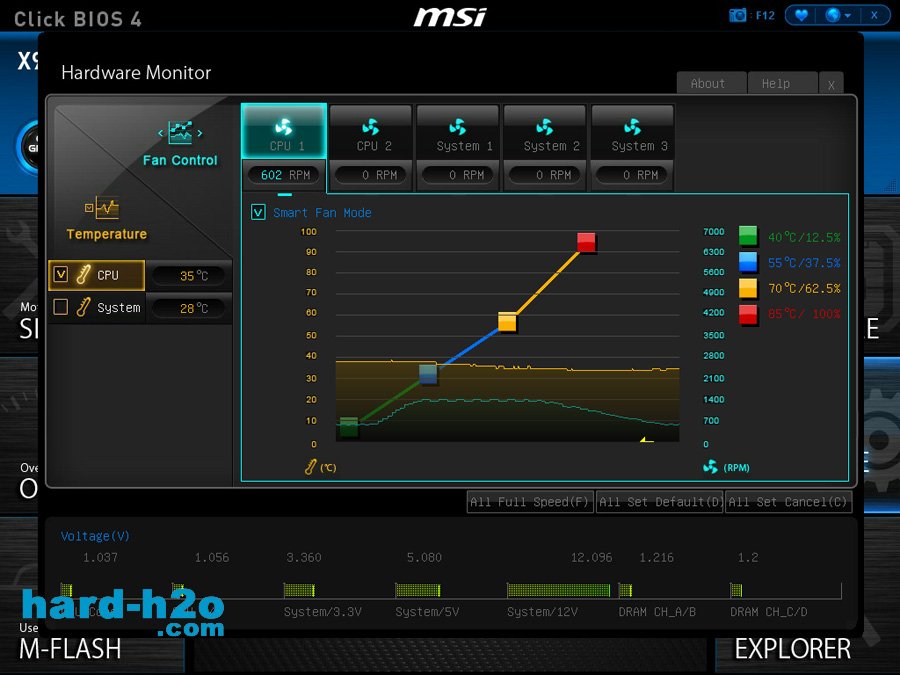
Task: Click the fan (RPM) axis icon
Action: 711,467
